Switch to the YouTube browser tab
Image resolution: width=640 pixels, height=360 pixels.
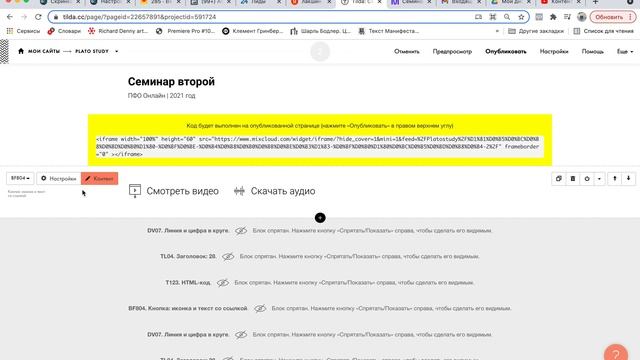pyautogui.click(x=561, y=2)
